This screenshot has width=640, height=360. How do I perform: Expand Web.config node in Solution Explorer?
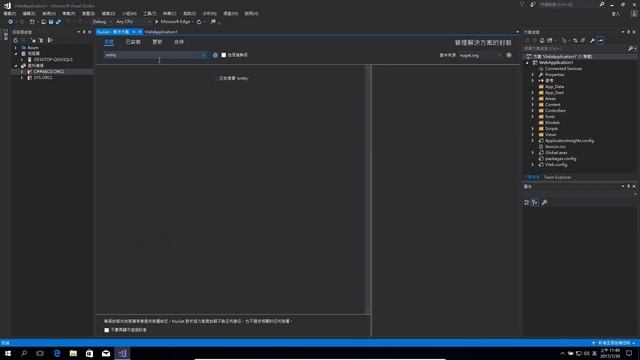point(533,164)
